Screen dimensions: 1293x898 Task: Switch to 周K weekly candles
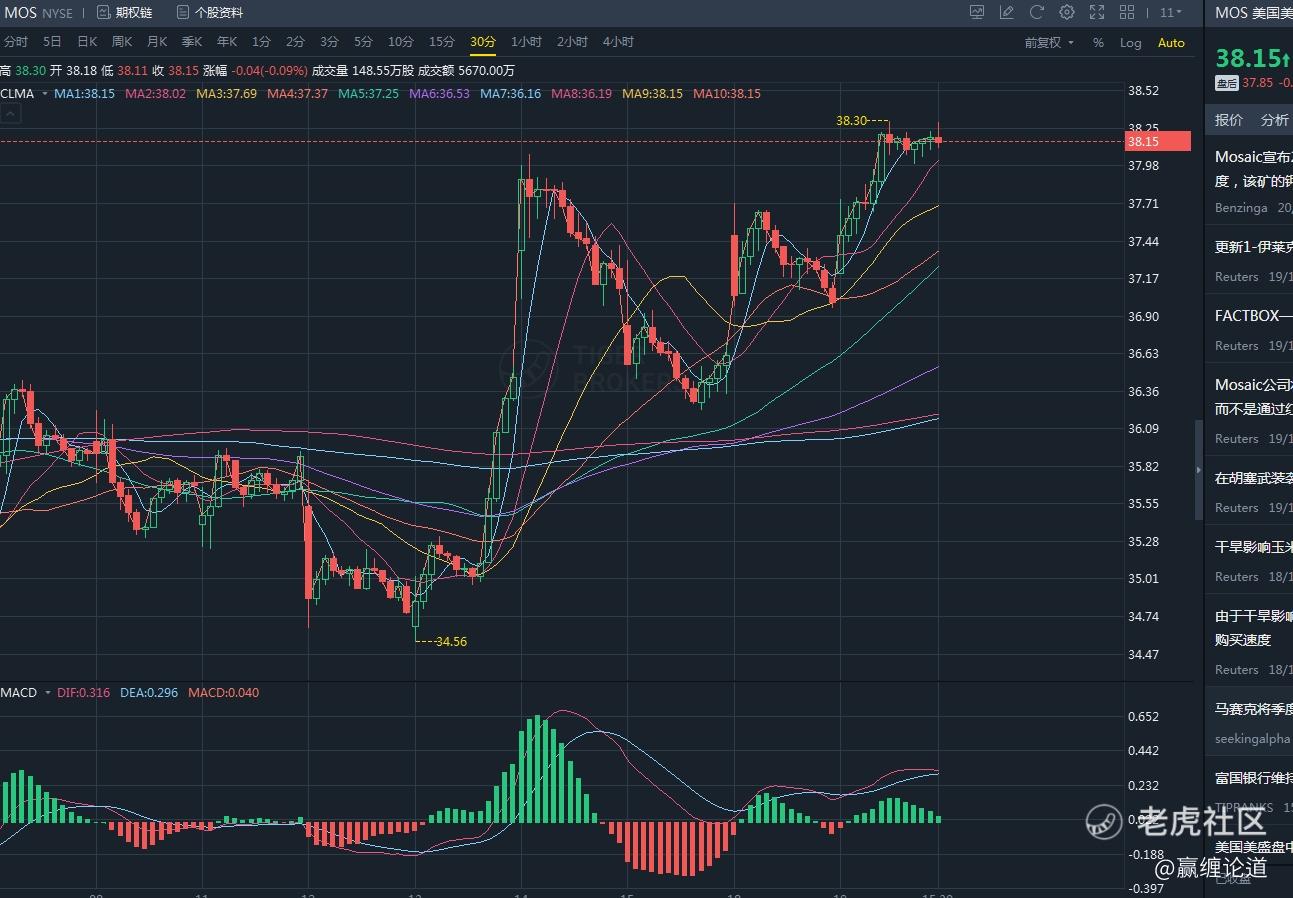coord(122,42)
